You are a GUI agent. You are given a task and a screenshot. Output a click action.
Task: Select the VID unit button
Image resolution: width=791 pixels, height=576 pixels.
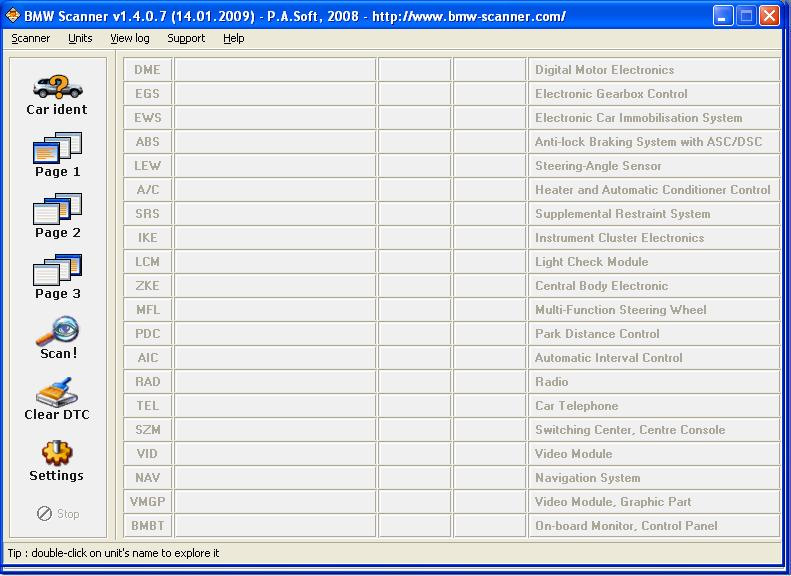pos(147,454)
